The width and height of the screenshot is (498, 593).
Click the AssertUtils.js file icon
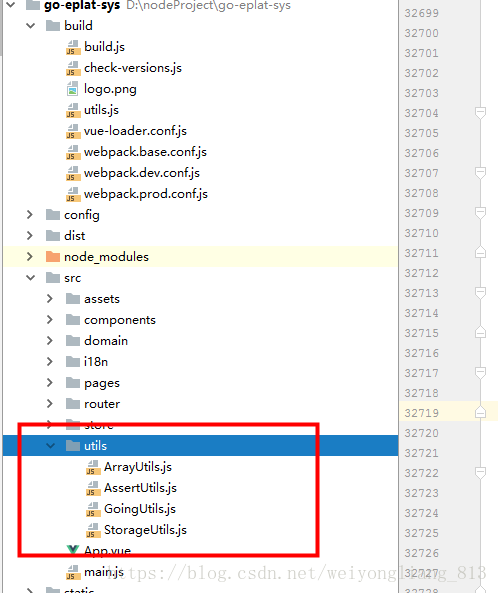coord(93,489)
